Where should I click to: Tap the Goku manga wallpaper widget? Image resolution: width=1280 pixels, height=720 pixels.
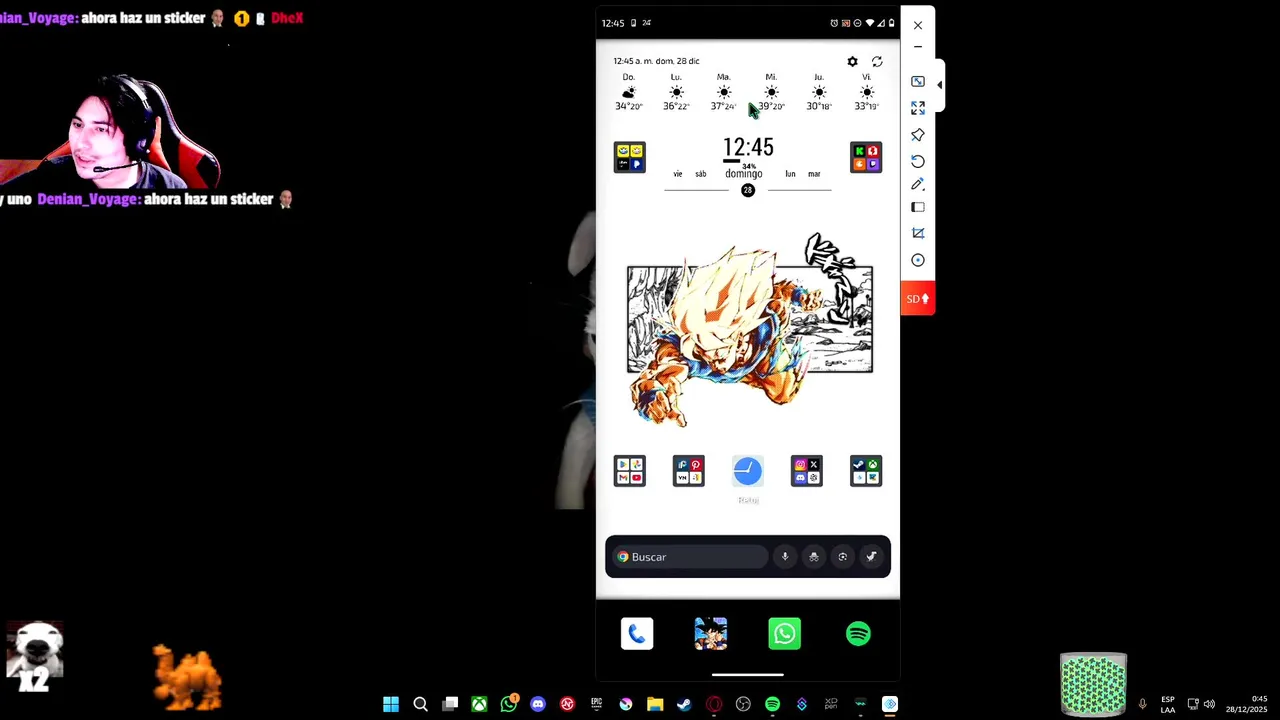750,330
